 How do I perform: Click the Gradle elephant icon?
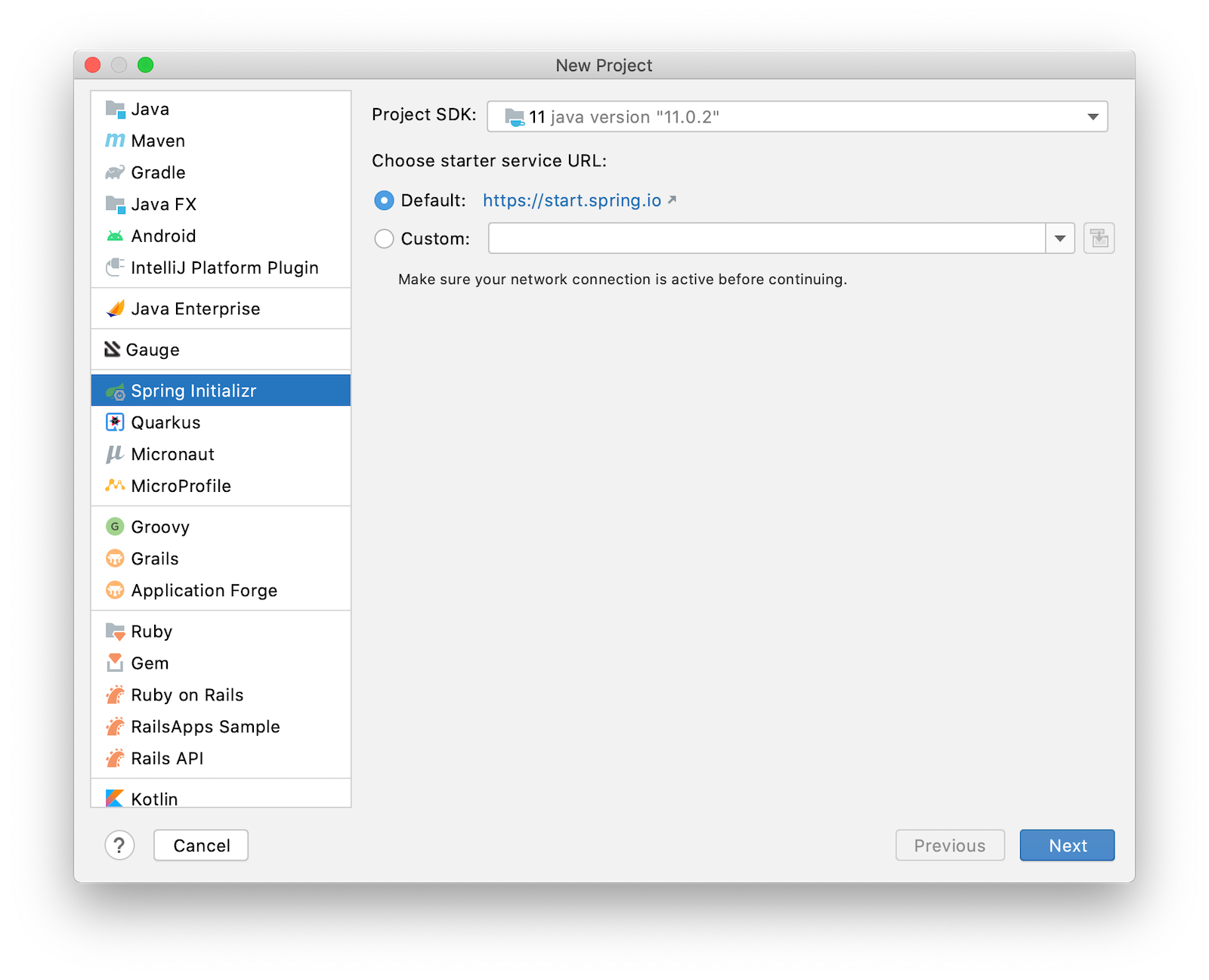pyautogui.click(x=115, y=172)
